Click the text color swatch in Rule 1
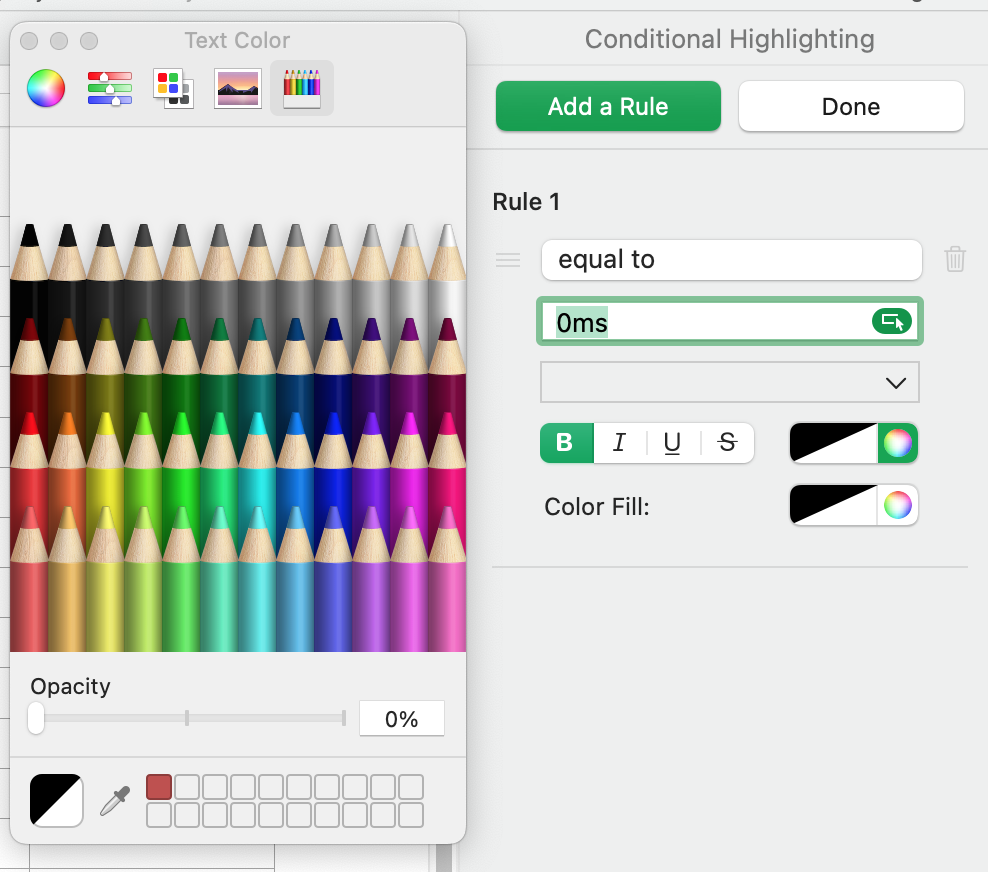This screenshot has width=988, height=872. tap(833, 443)
